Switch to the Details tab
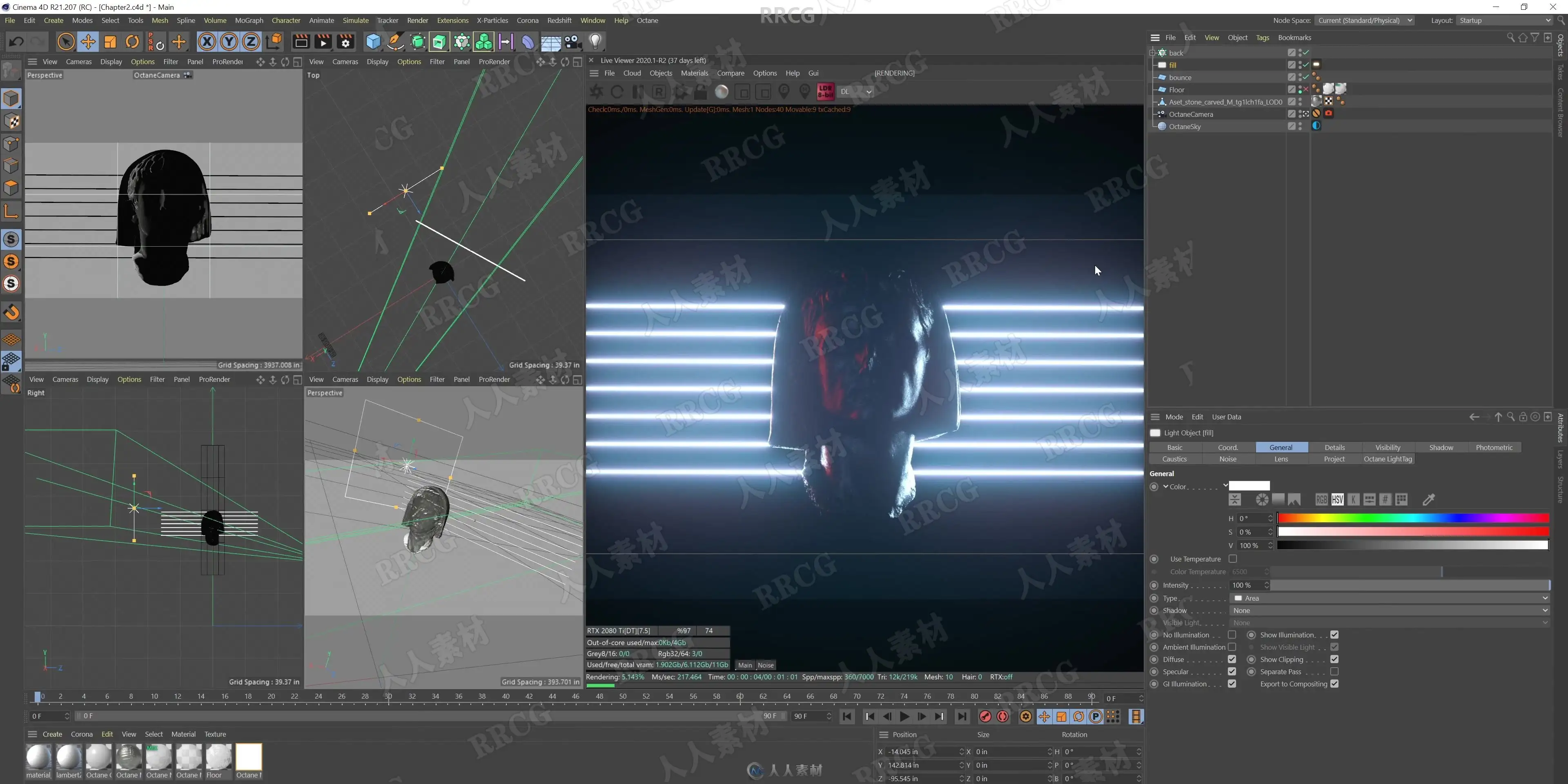This screenshot has width=1568, height=784. [x=1334, y=448]
